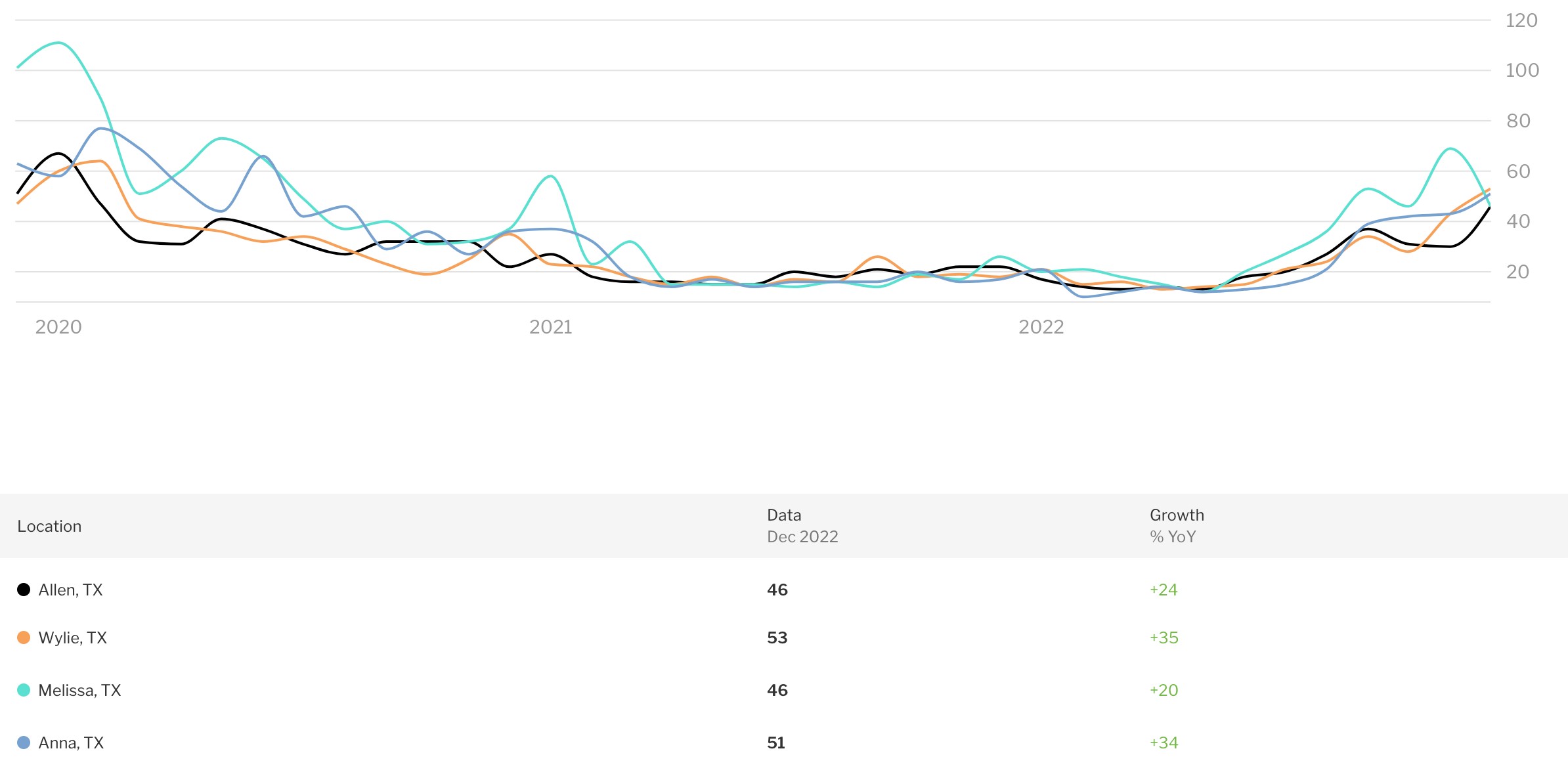Viewport: 1568px width, 776px height.
Task: Select the Wylie, TX location label
Action: pyautogui.click(x=72, y=637)
